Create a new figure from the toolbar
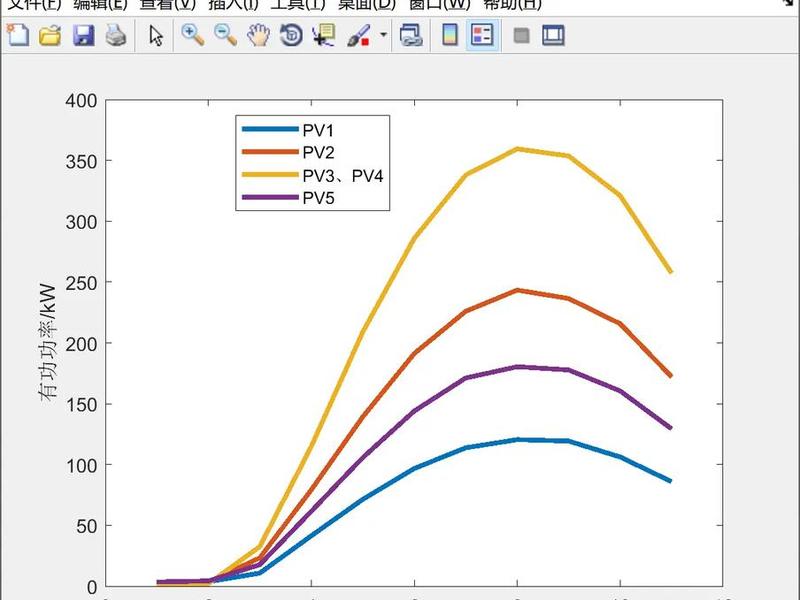The width and height of the screenshot is (800, 600). (18, 35)
